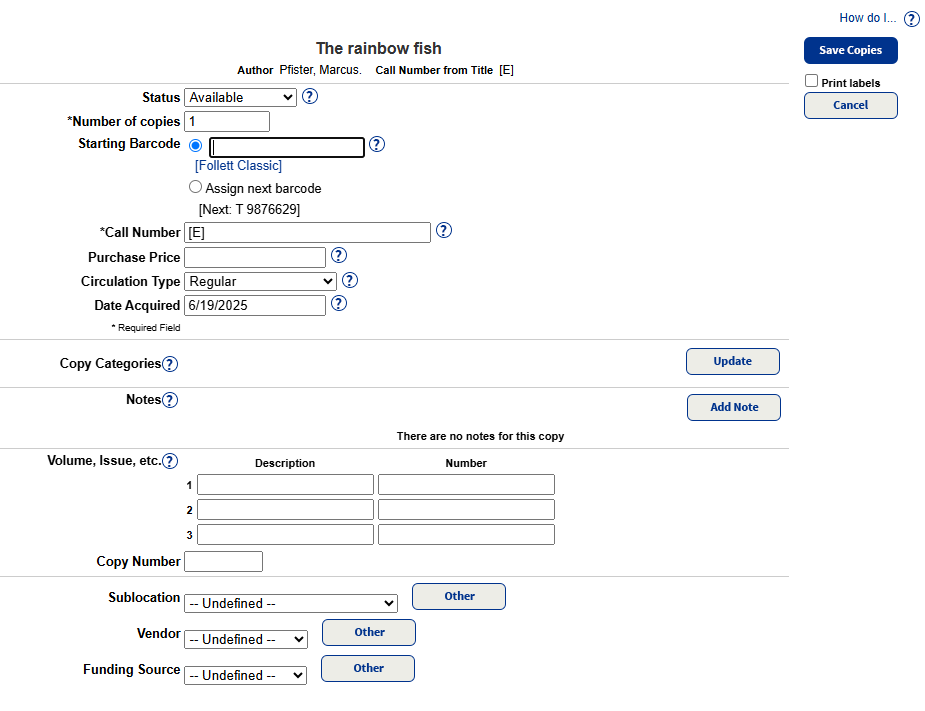The height and width of the screenshot is (711, 925).
Task: Open the How do I help link
Action: tap(866, 17)
